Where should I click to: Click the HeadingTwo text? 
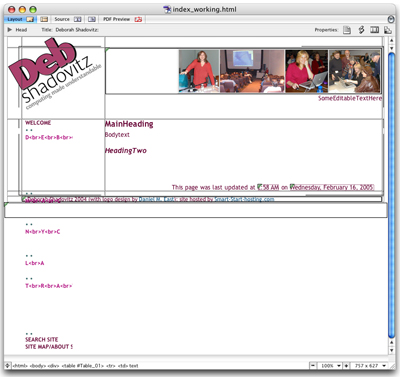126,151
